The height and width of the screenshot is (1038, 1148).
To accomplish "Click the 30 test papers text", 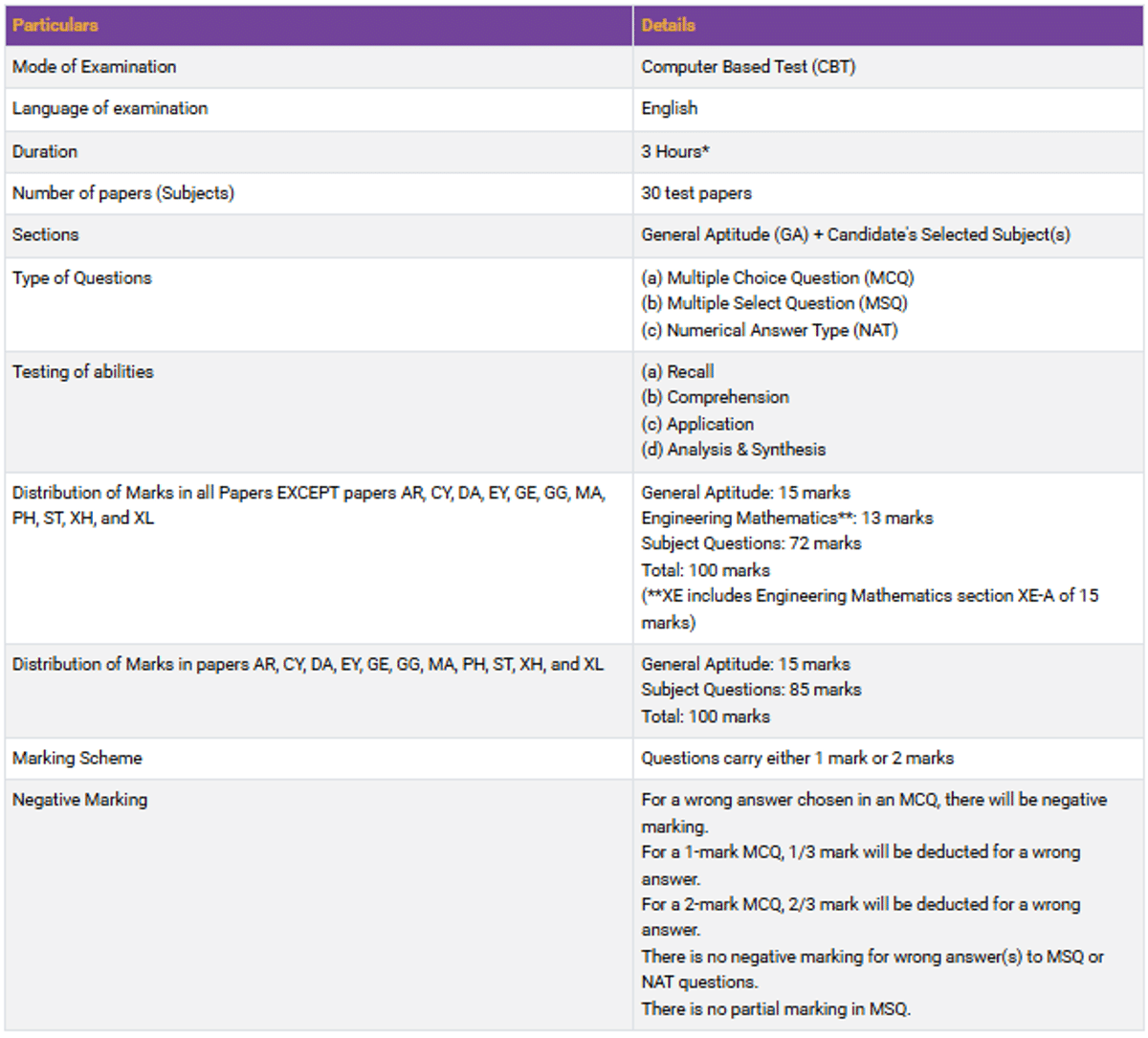I will pos(696,193).
